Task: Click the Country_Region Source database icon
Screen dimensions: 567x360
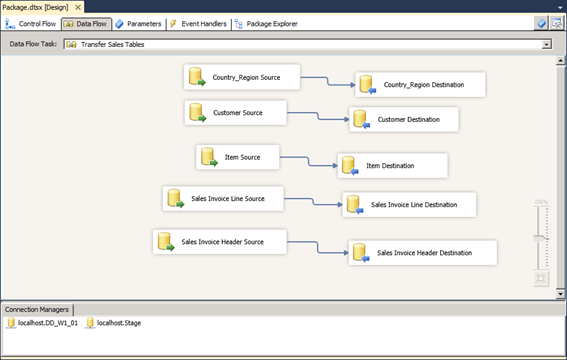Action: tap(197, 77)
